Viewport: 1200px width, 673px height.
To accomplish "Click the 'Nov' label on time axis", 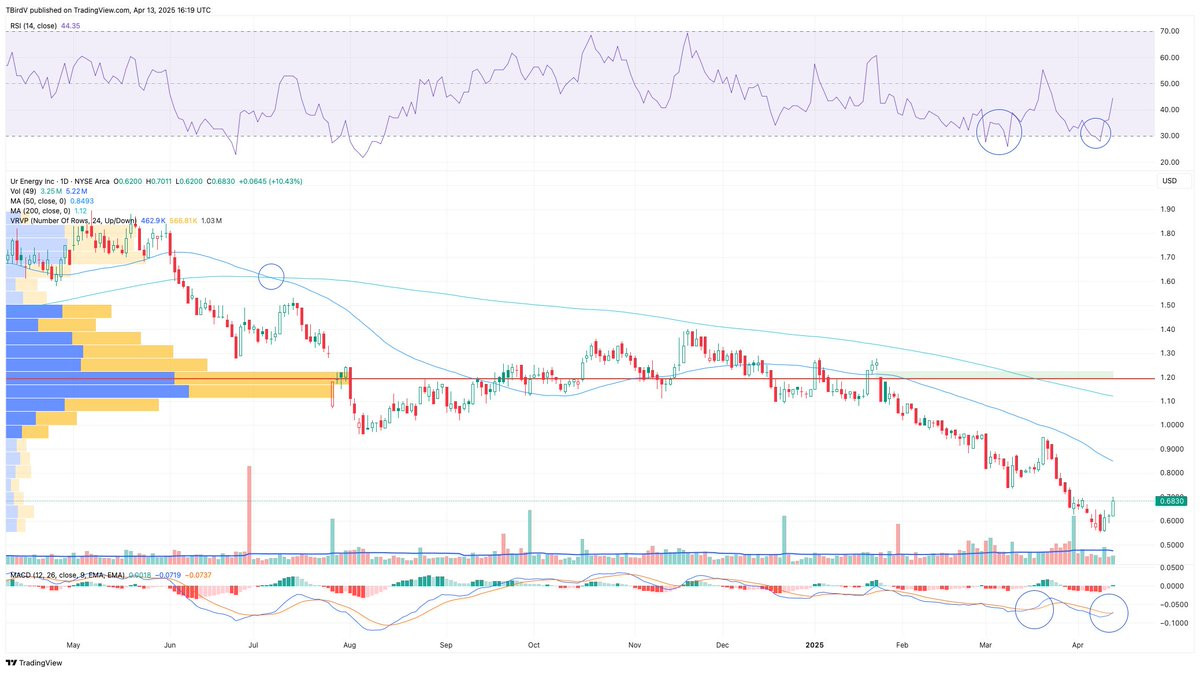I will (635, 645).
